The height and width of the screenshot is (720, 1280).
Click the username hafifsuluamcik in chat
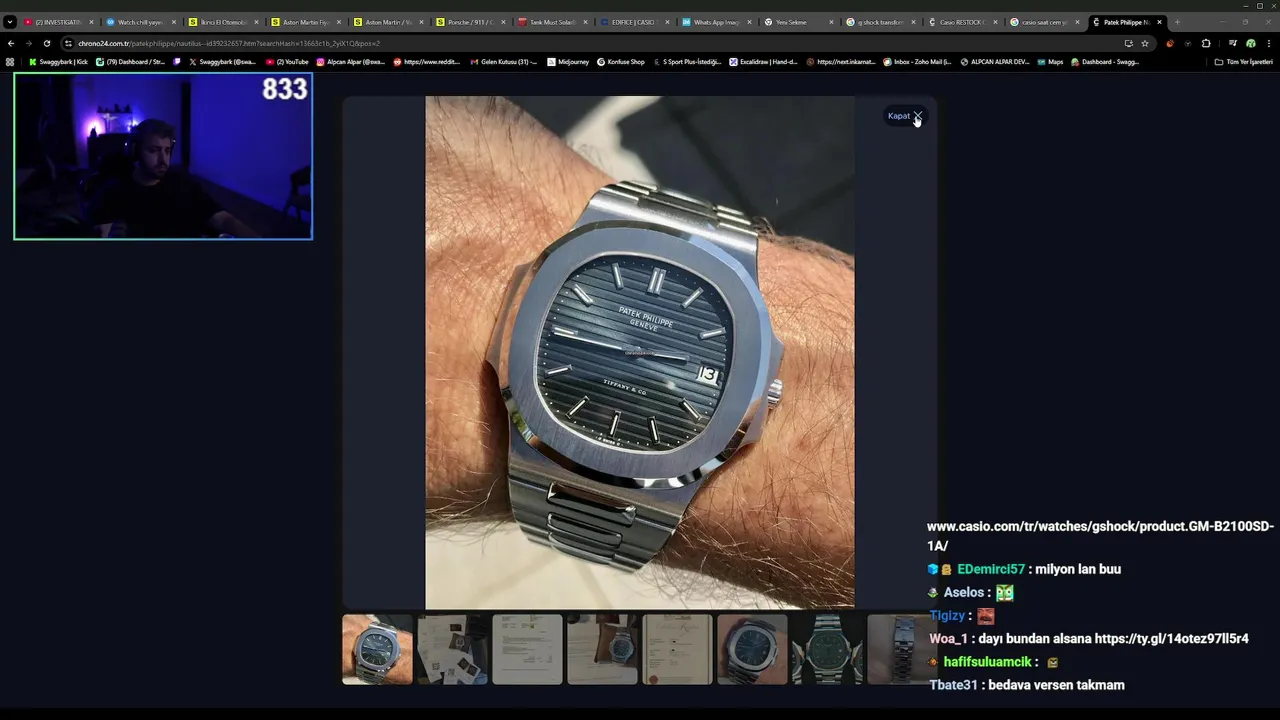987,662
